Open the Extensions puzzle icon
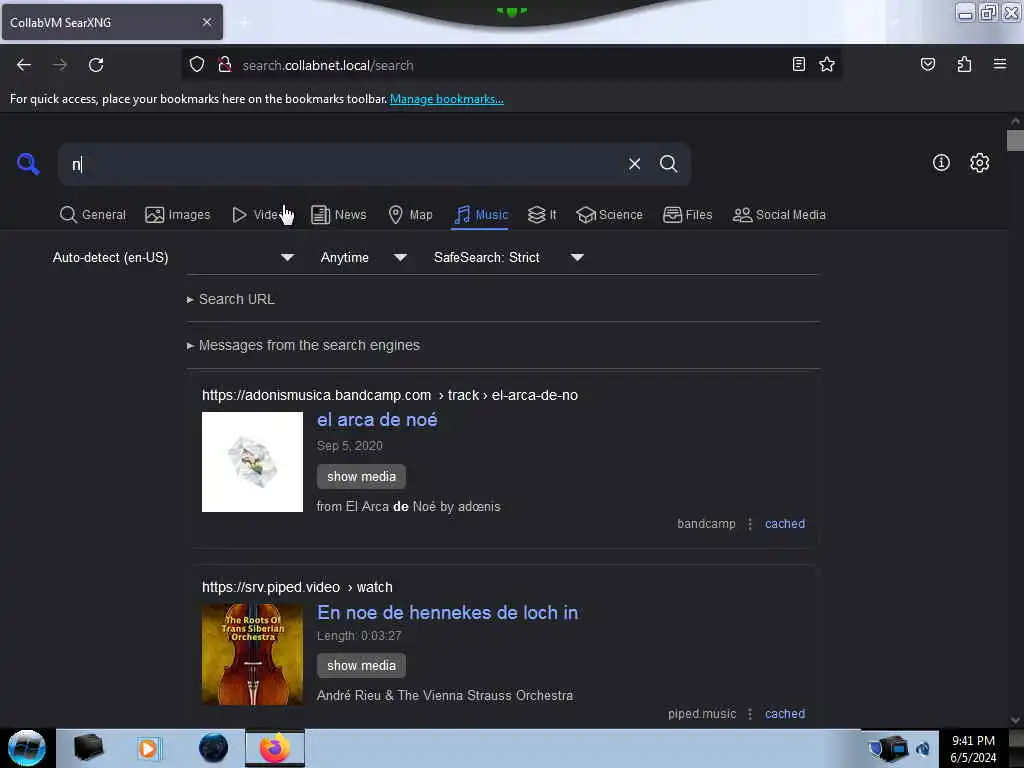 [x=964, y=64]
